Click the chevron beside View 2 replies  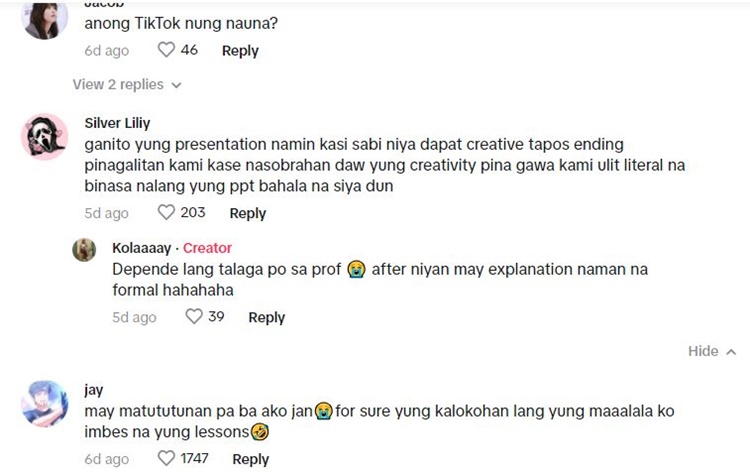[x=177, y=86]
